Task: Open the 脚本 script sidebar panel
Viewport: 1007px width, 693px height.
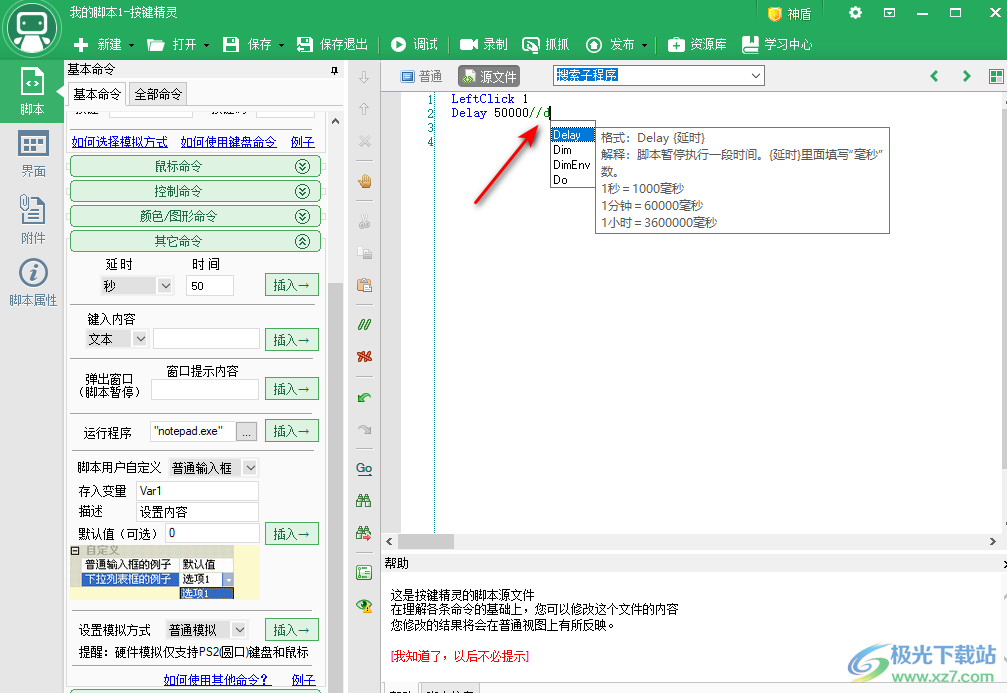Action: click(32, 91)
